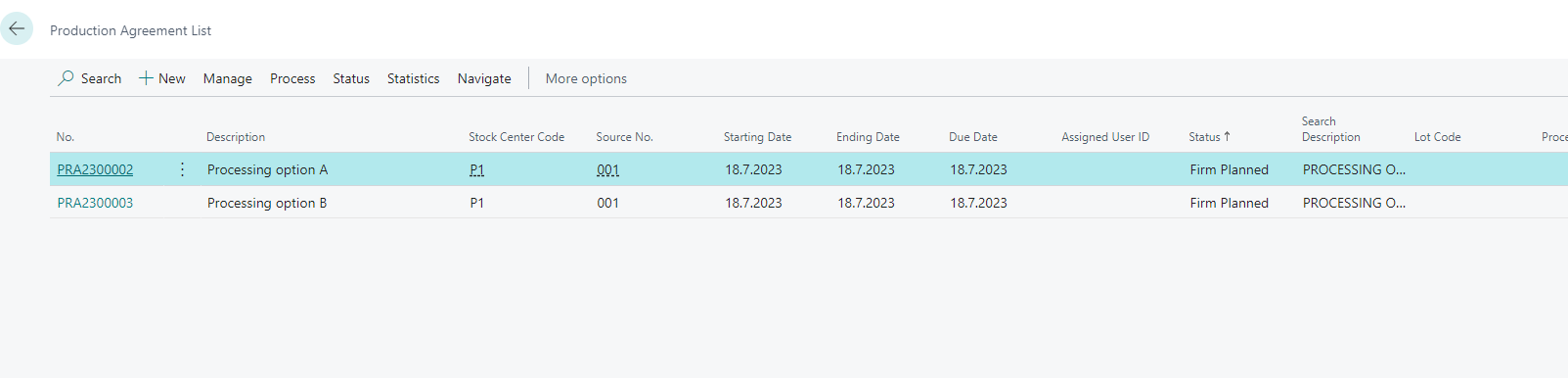Click the plus New icon

[x=146, y=78]
